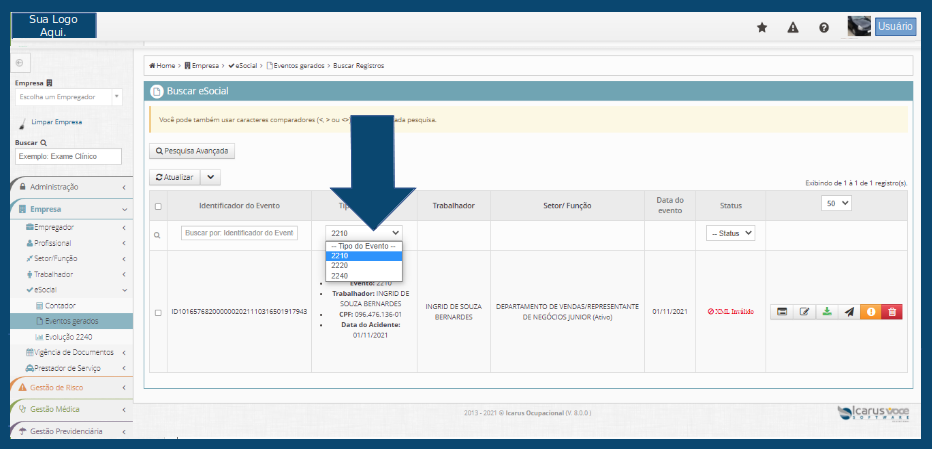The width and height of the screenshot is (932, 449).
Task: Open the Status filter dropdown
Action: [x=730, y=233]
